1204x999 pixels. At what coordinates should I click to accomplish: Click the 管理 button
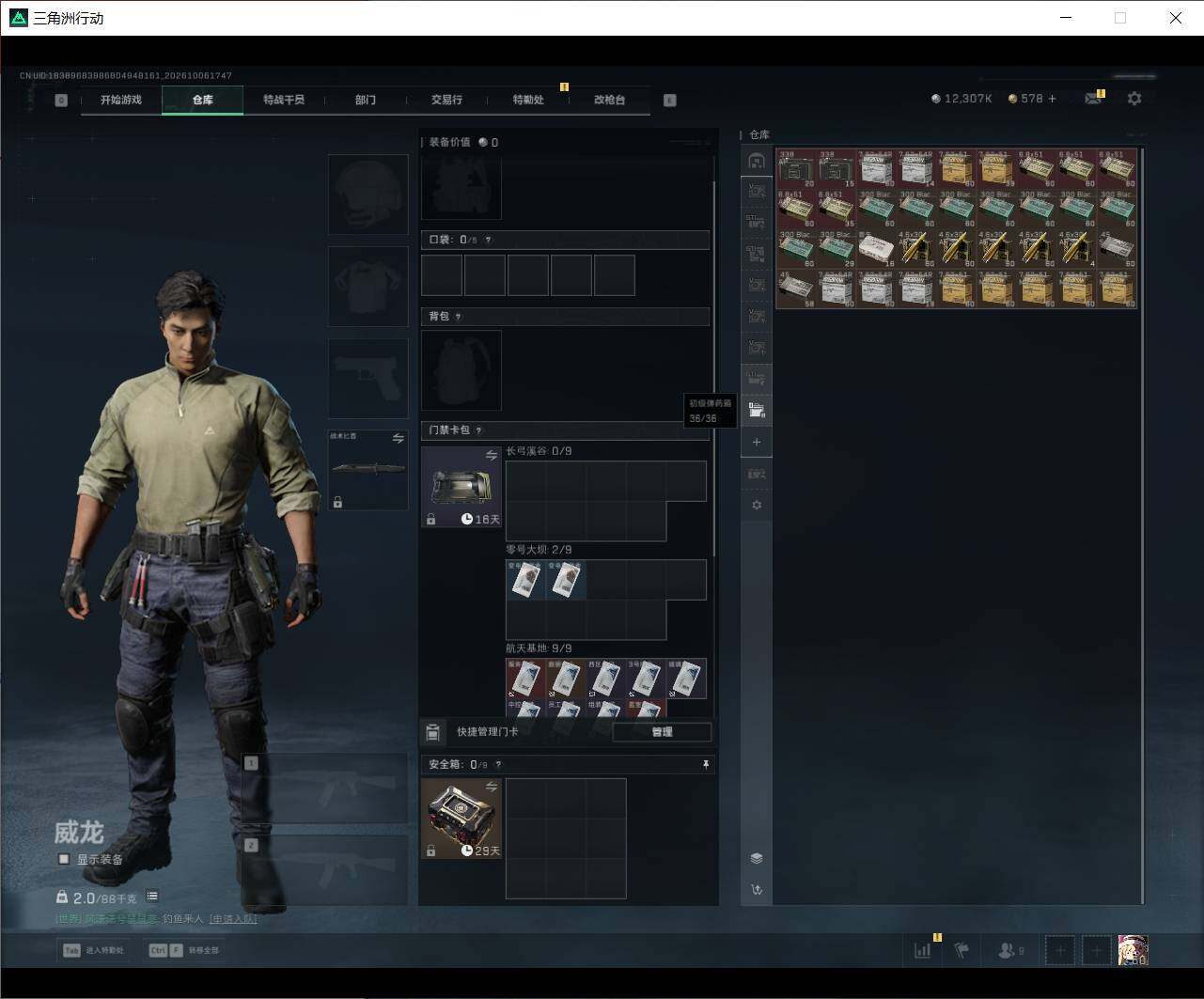662,732
